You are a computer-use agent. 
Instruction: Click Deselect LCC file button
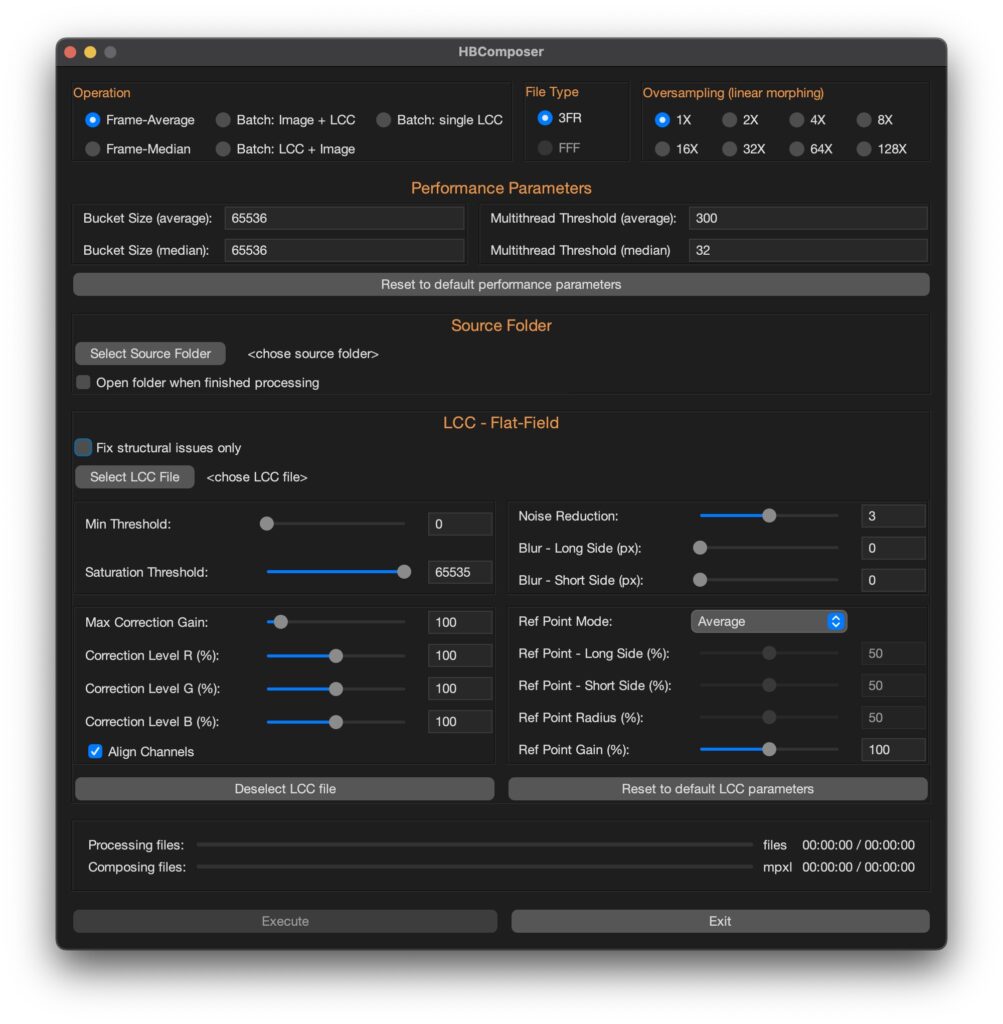[285, 789]
